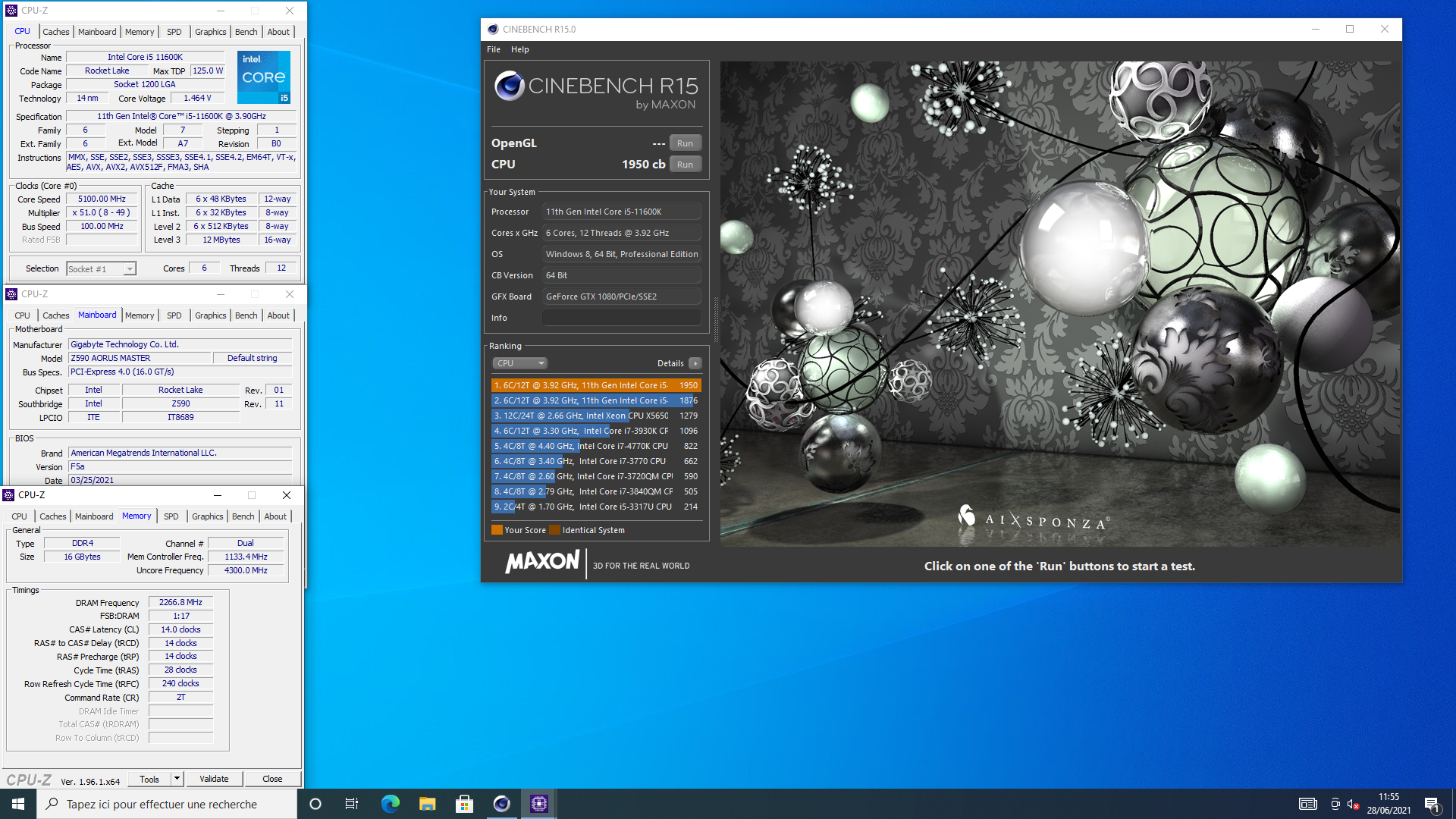Open Bench tab in bottom CPU-Z window
The image size is (1456, 819).
[x=243, y=516]
